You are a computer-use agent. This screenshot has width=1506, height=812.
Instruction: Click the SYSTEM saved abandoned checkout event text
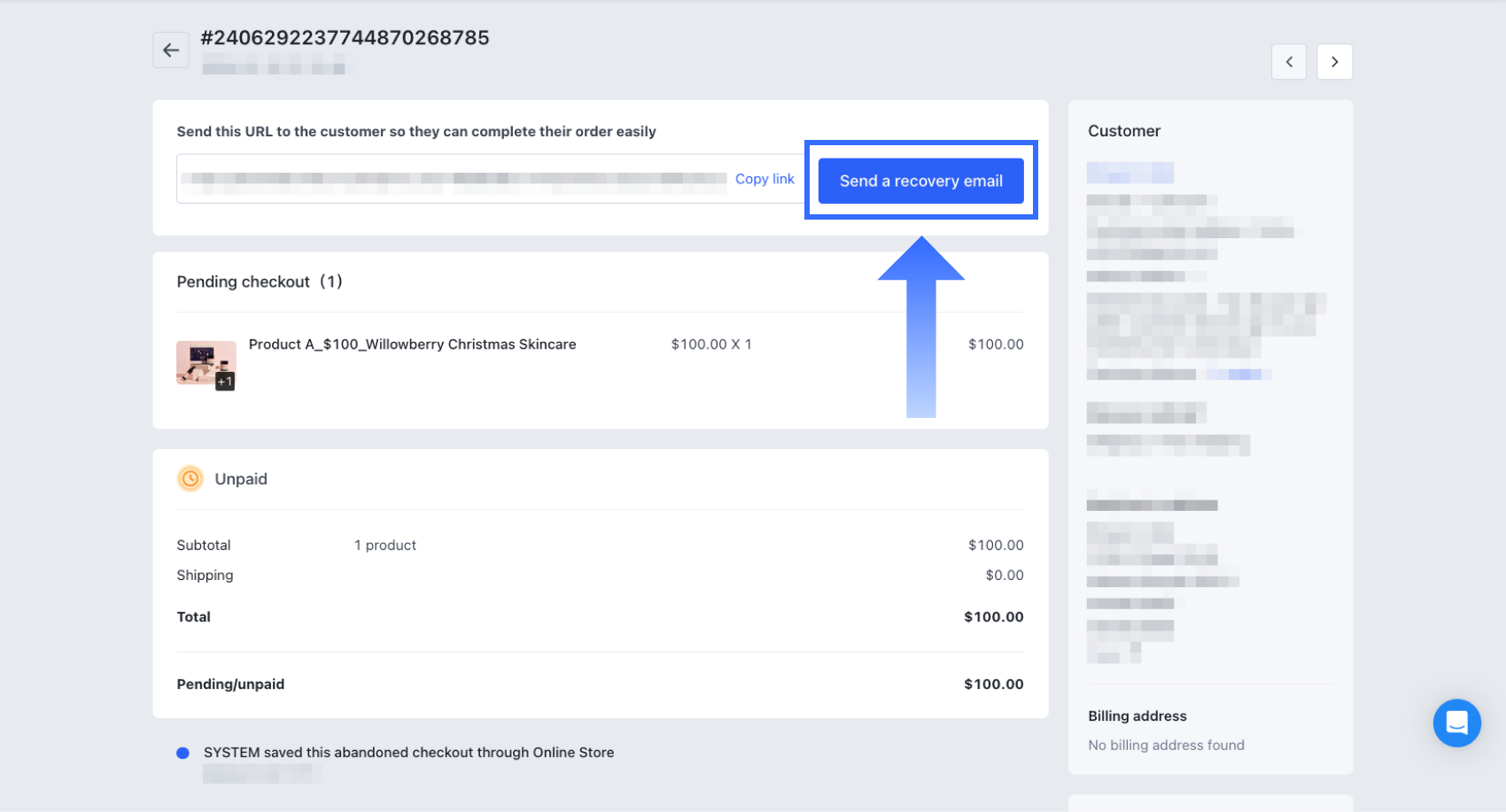pos(408,753)
